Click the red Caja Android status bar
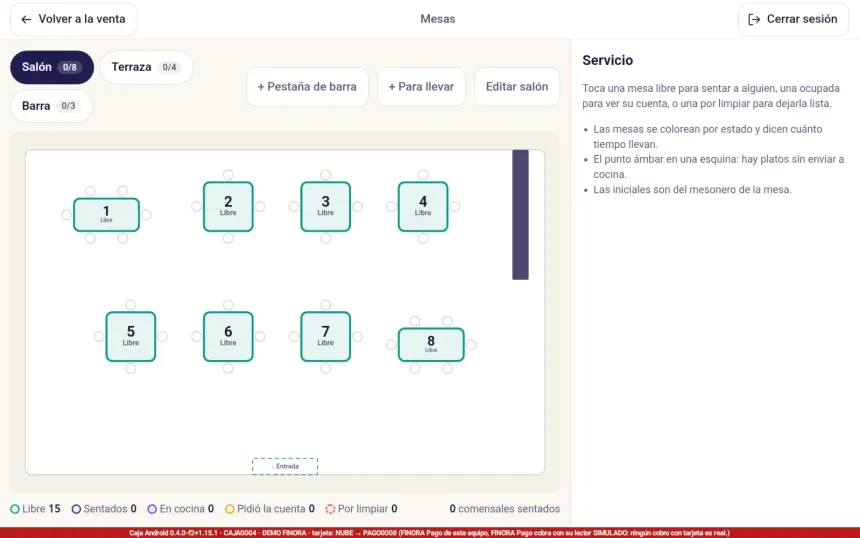The width and height of the screenshot is (860, 538). 430,533
